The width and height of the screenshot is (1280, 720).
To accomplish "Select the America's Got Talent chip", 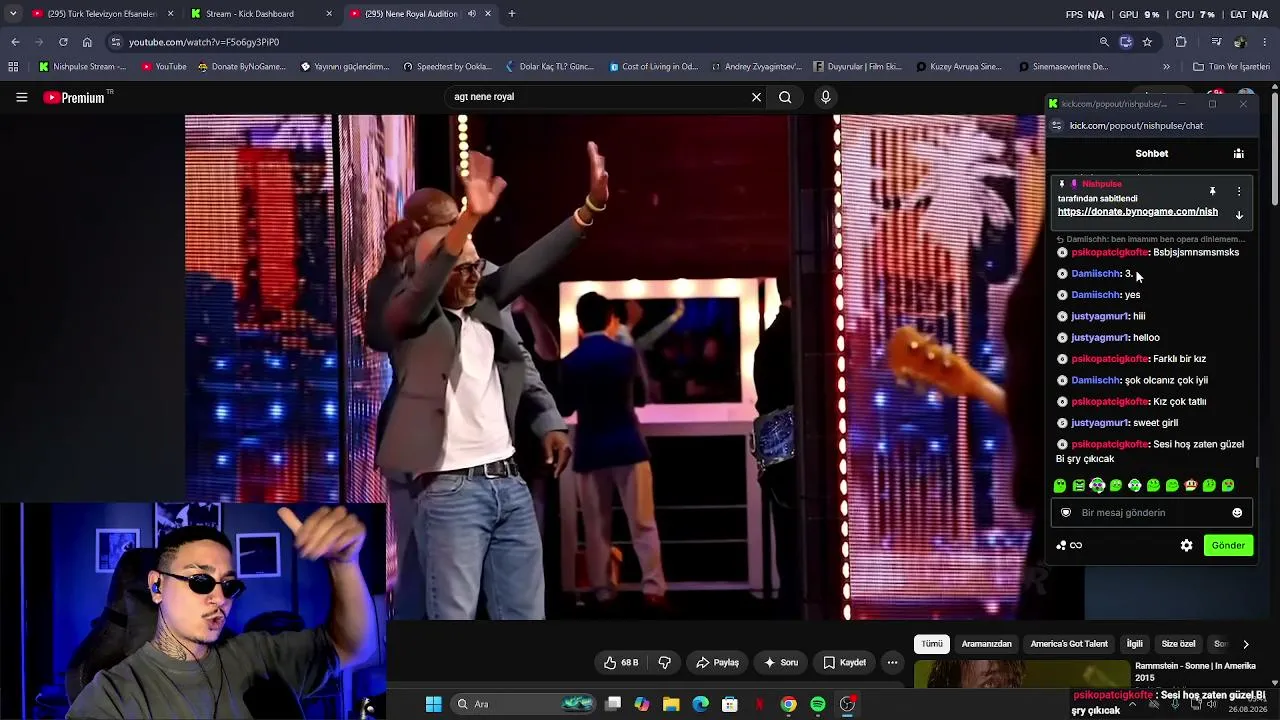I will point(1069,644).
